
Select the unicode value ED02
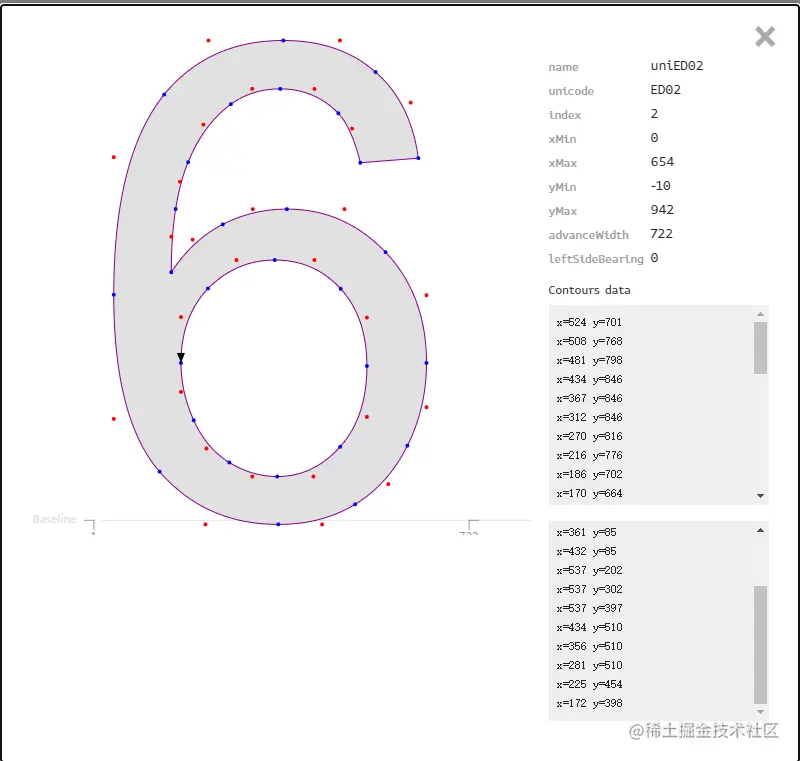pyautogui.click(x=665, y=90)
